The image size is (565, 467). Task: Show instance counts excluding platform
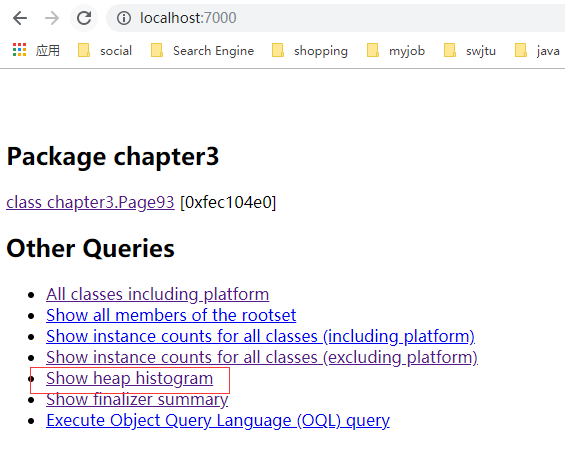click(x=262, y=357)
